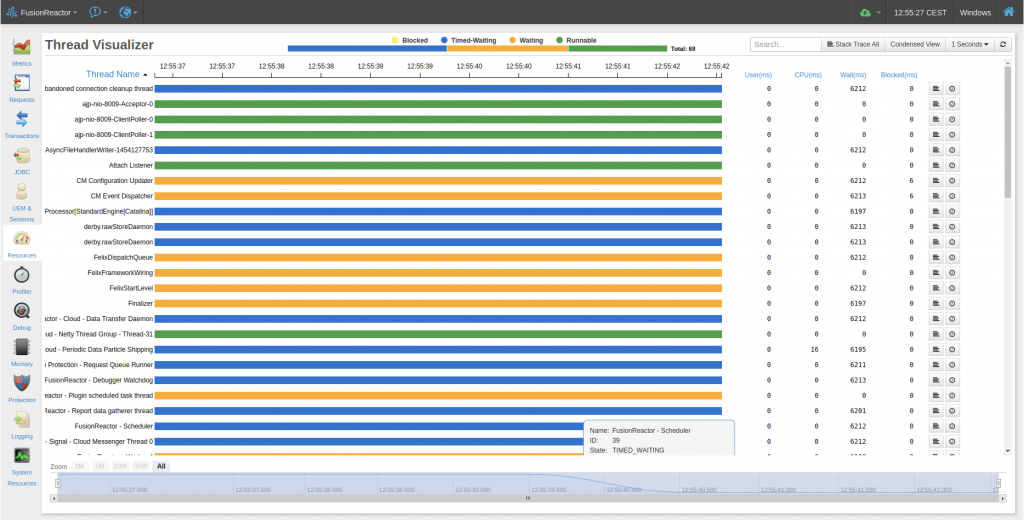Open the cloud status dropdown
The width and height of the screenshot is (1024, 520).
(x=870, y=12)
